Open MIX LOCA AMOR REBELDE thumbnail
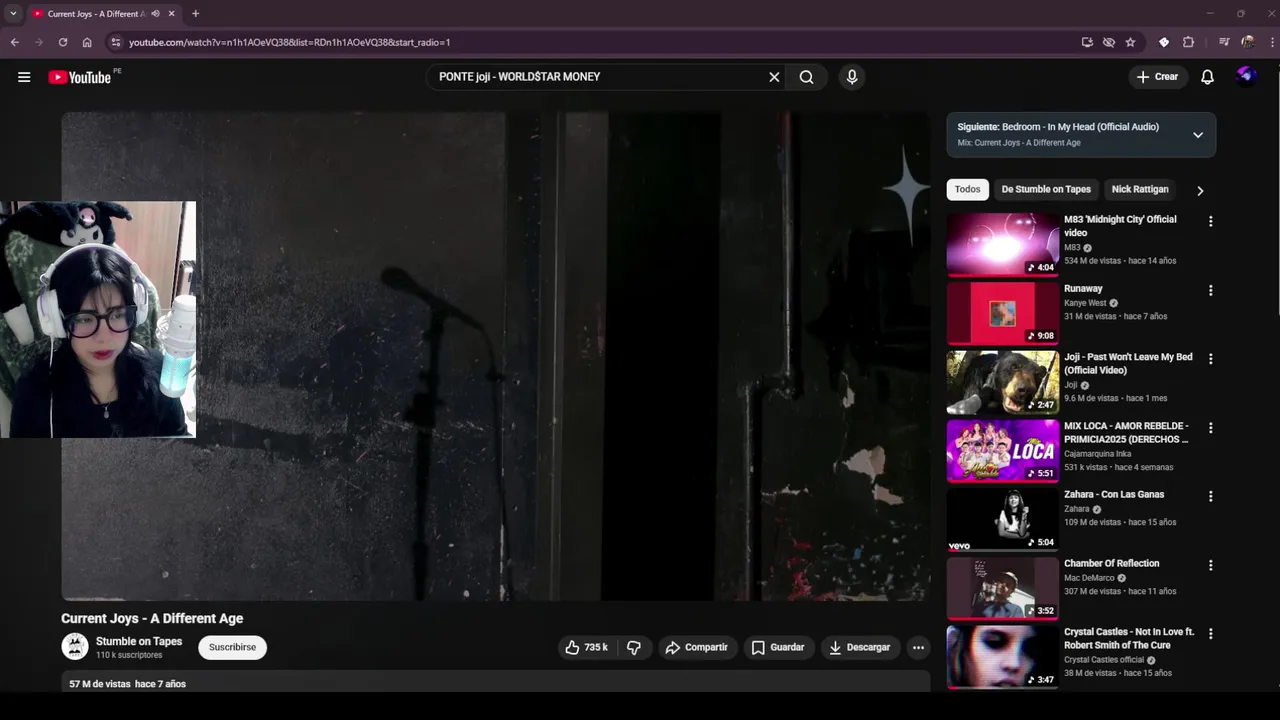The height and width of the screenshot is (720, 1280). [1002, 451]
